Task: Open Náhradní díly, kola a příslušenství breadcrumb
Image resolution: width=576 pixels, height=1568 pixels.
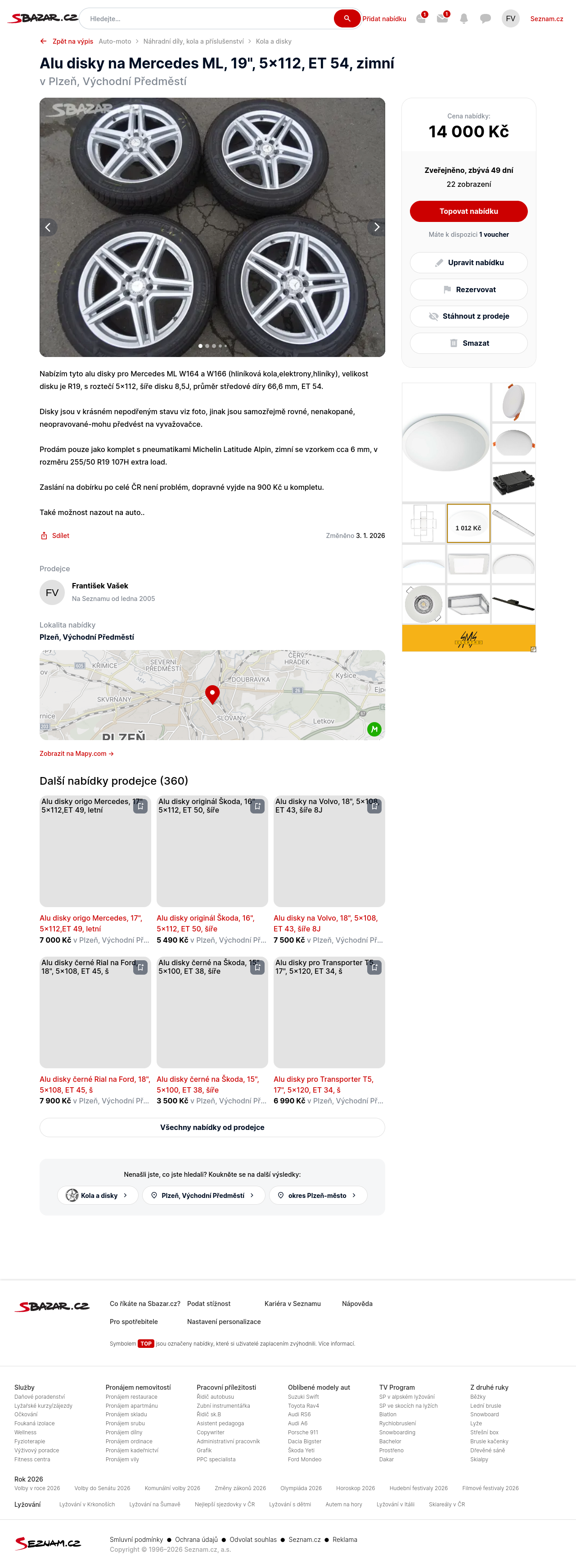Action: click(x=193, y=41)
